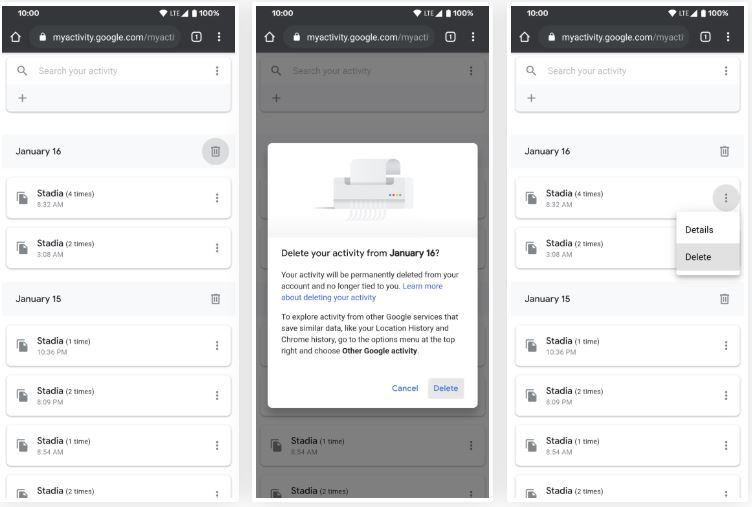The width and height of the screenshot is (752, 507).
Task: Open options for Stadia 8:09 PM, left phone
Action: 217,395
